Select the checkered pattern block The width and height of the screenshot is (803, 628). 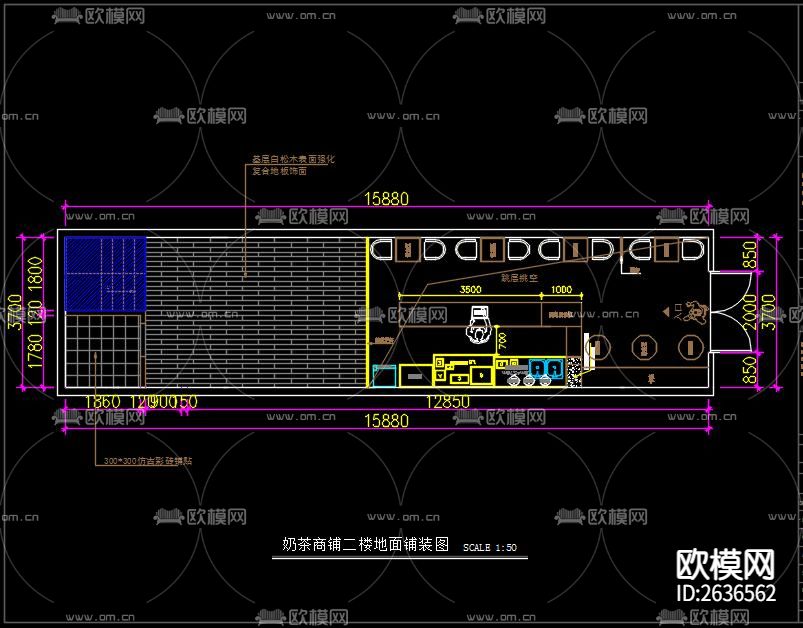click(574, 372)
